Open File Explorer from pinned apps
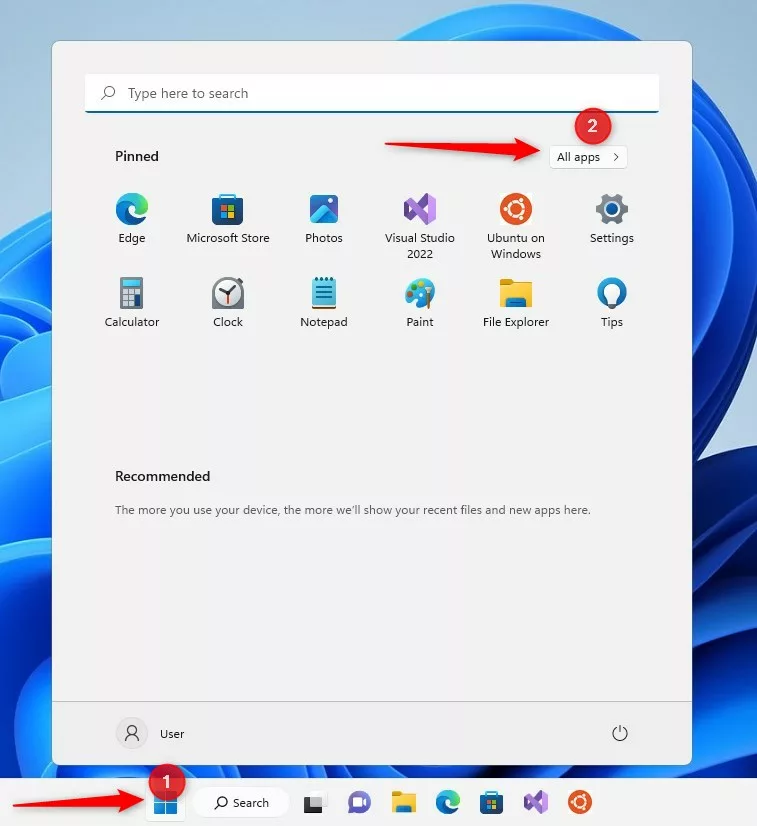Viewport: 757px width, 826px height. [516, 302]
